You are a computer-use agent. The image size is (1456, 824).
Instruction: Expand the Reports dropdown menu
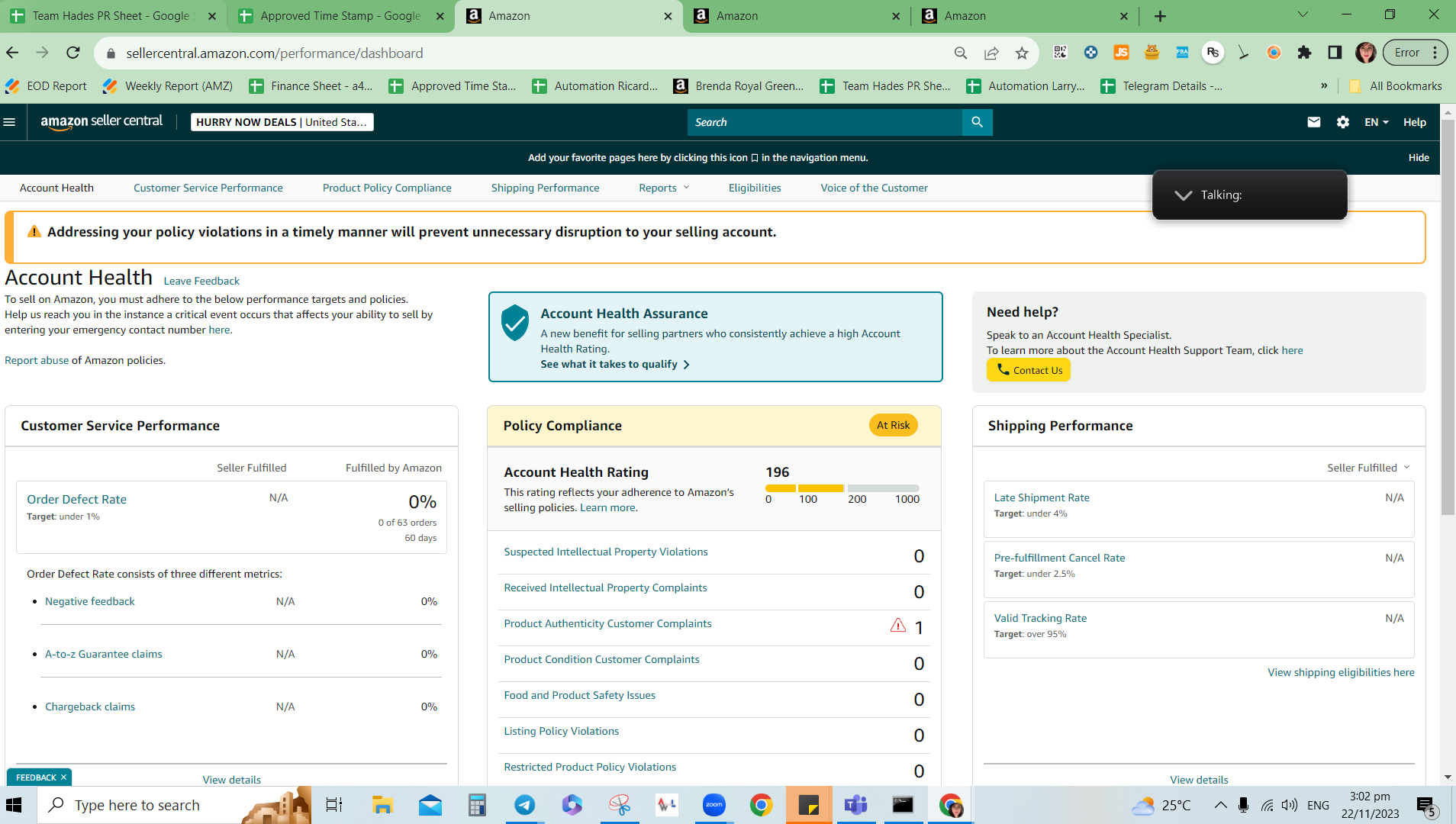tap(664, 188)
